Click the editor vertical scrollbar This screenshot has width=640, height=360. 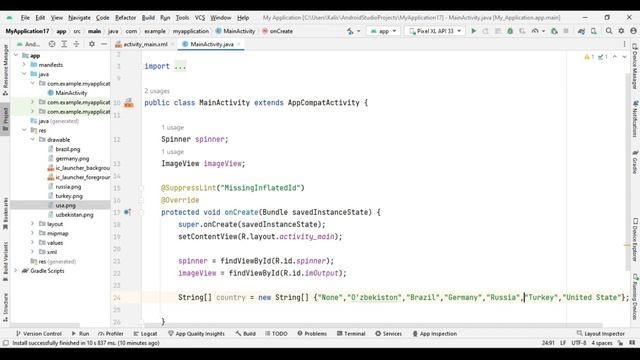click(627, 171)
